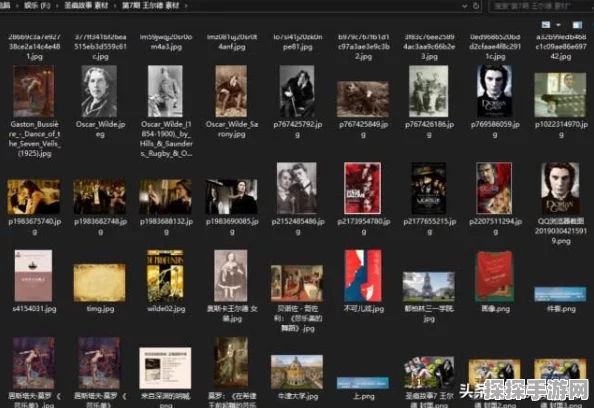Click the 贝诺佐·哥佐利 莎乐美的舞蹈 file name
594x408 pixels.
pos(298,319)
